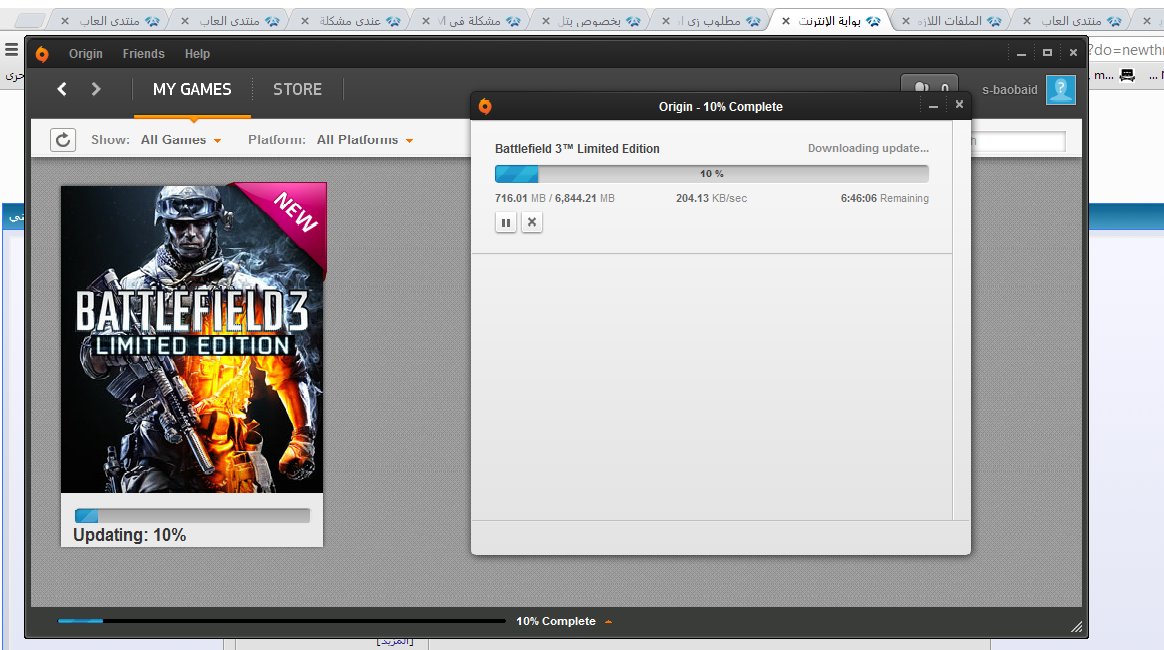Cancel the Battlefield 3 update download
The width and height of the screenshot is (1164, 650).
pyautogui.click(x=532, y=223)
